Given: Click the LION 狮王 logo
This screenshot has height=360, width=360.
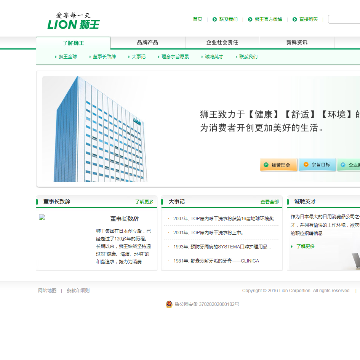Looking at the screenshot, I should [73, 21].
